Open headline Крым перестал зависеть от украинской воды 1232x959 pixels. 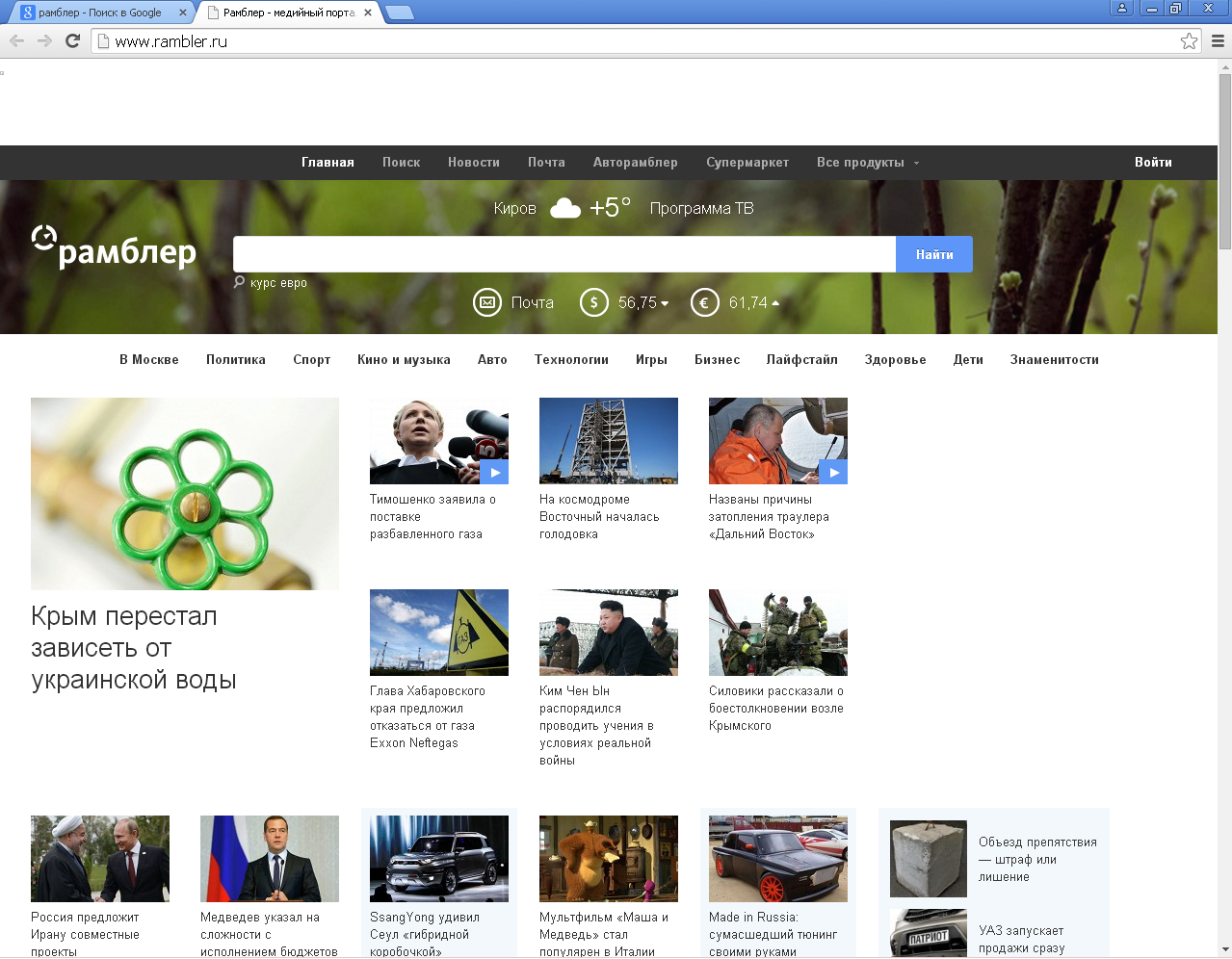[134, 648]
